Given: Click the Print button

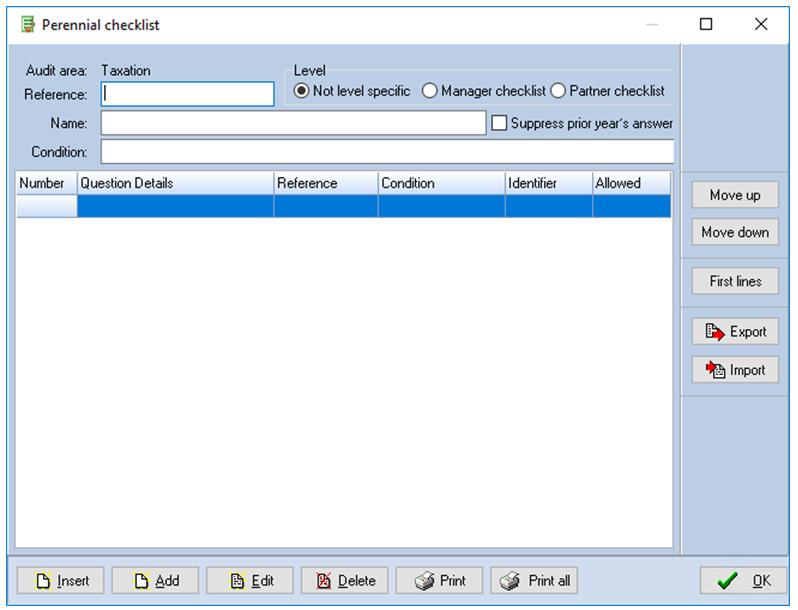Looking at the screenshot, I should click(x=439, y=580).
